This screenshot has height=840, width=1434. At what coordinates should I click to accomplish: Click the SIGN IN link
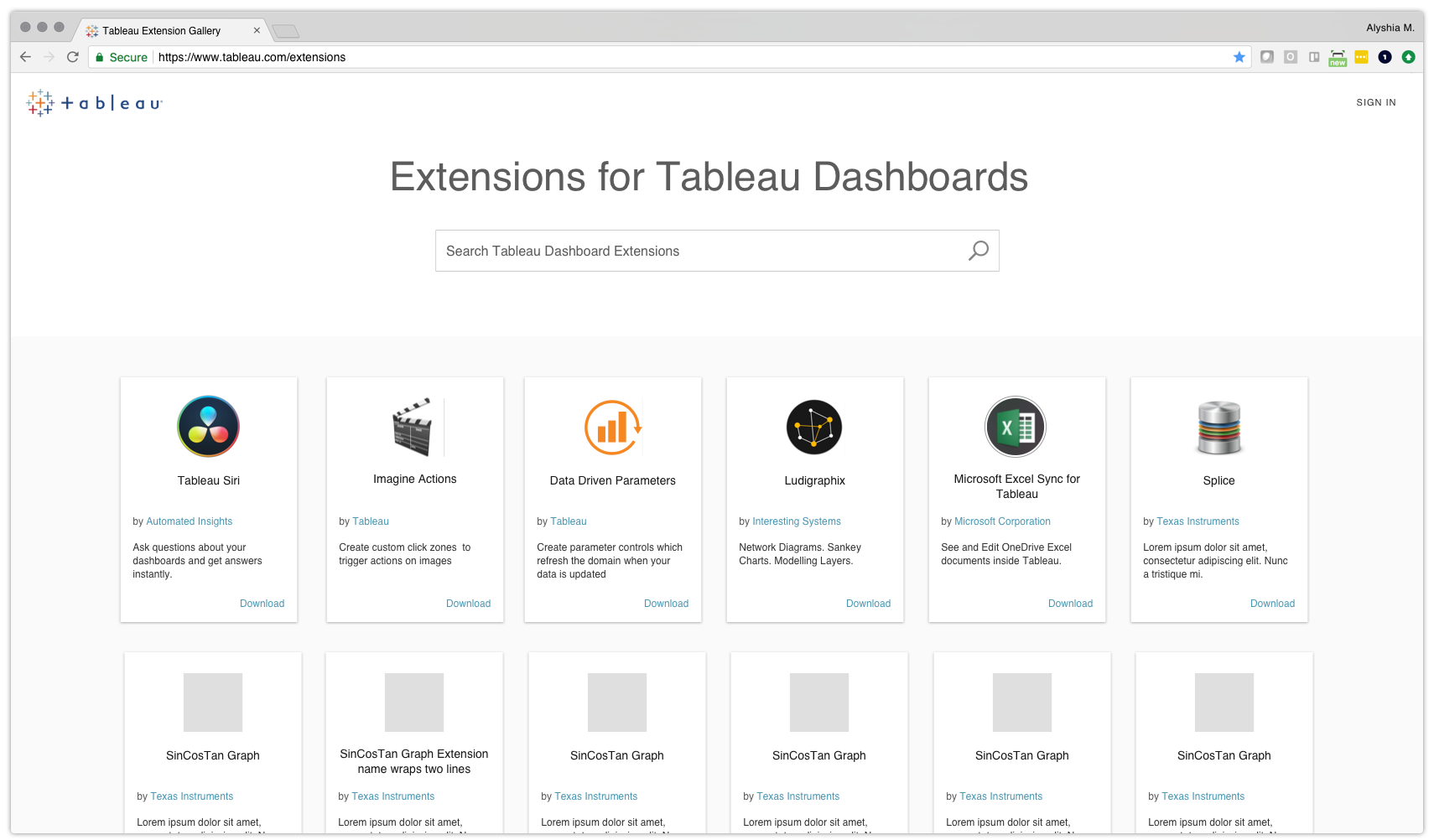coord(1376,102)
